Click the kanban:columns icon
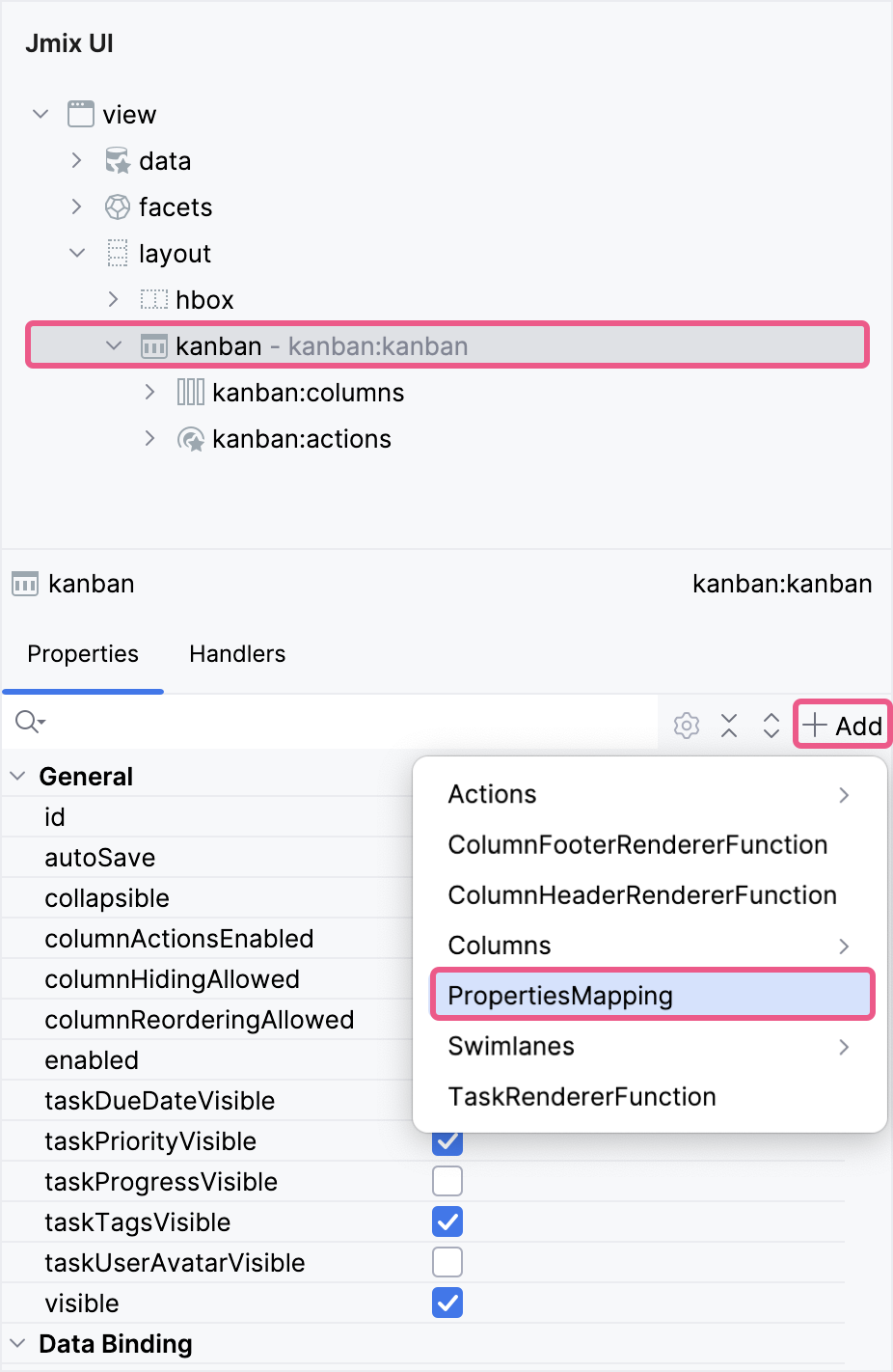 point(190,392)
